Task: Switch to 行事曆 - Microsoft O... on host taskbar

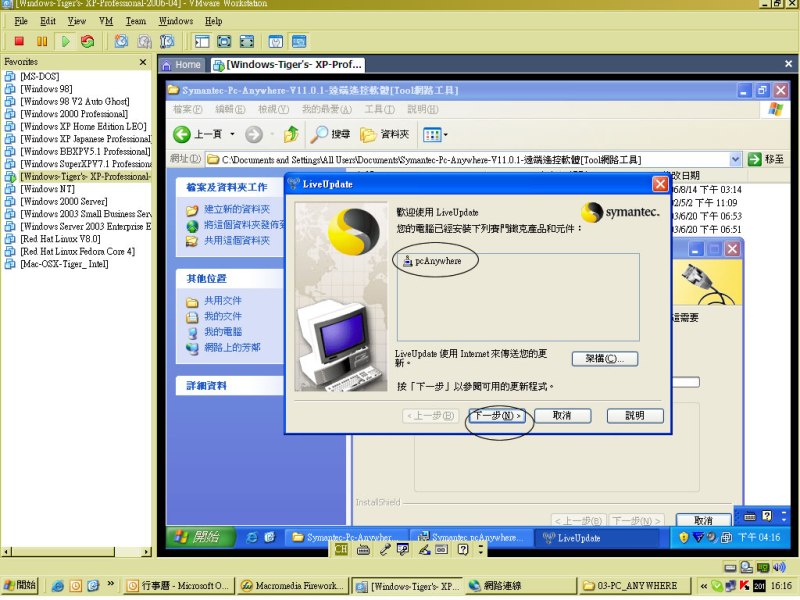Action: pyautogui.click(x=180, y=586)
